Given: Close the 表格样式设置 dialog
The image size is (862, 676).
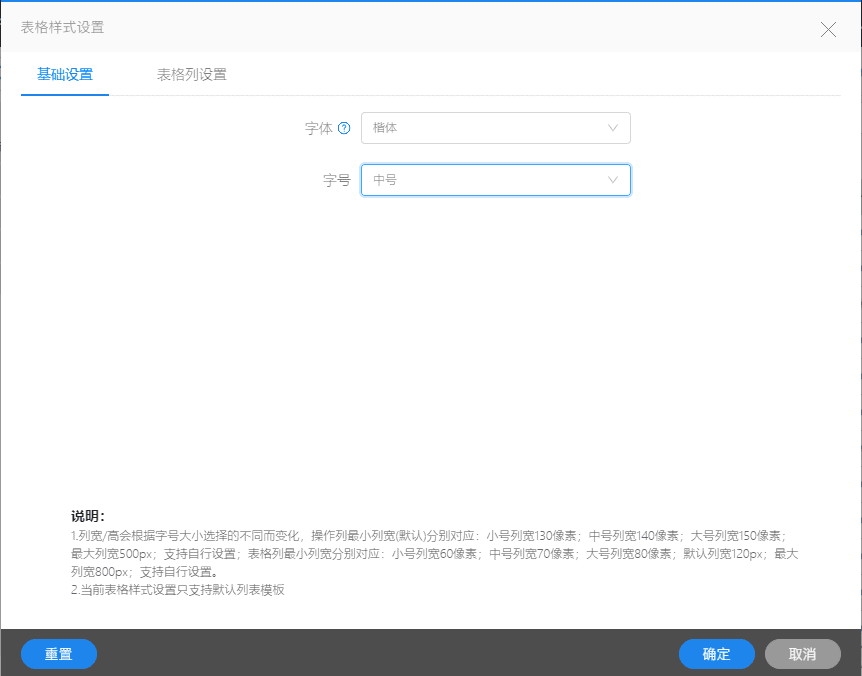Looking at the screenshot, I should click(828, 29).
